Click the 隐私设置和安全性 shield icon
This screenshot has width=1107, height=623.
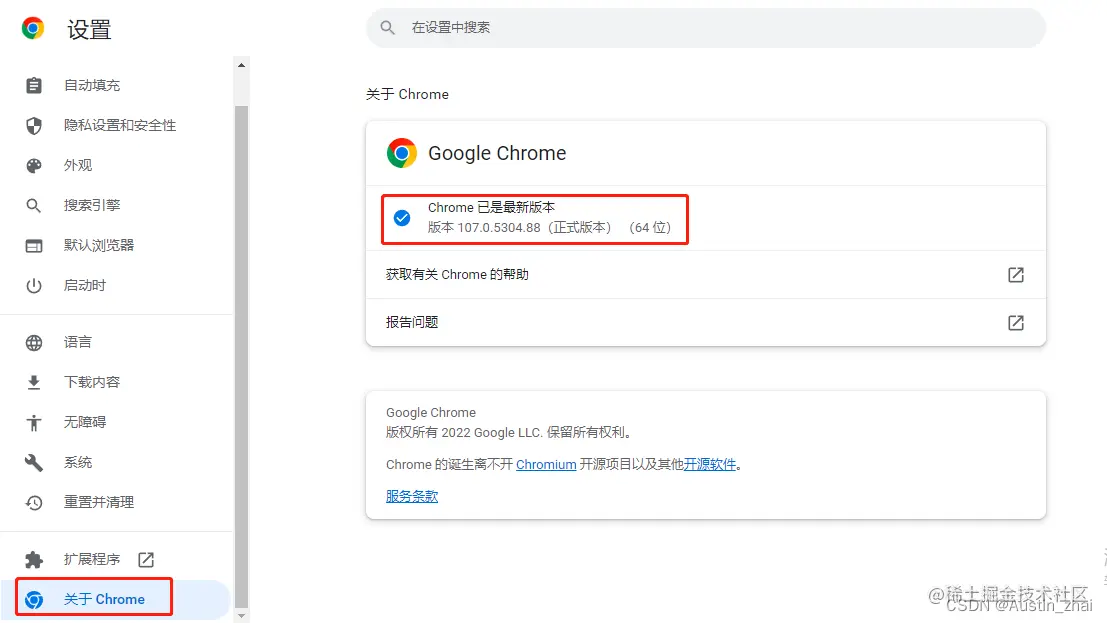coord(34,126)
